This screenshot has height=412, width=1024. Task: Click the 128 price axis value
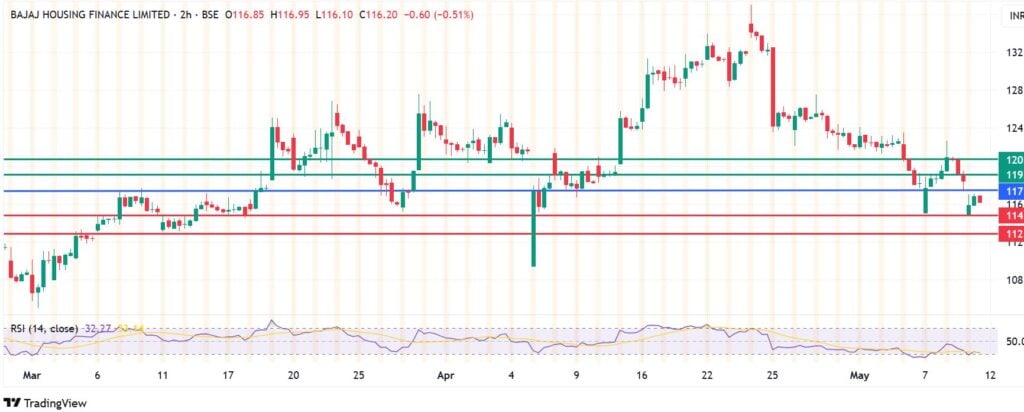[1015, 90]
